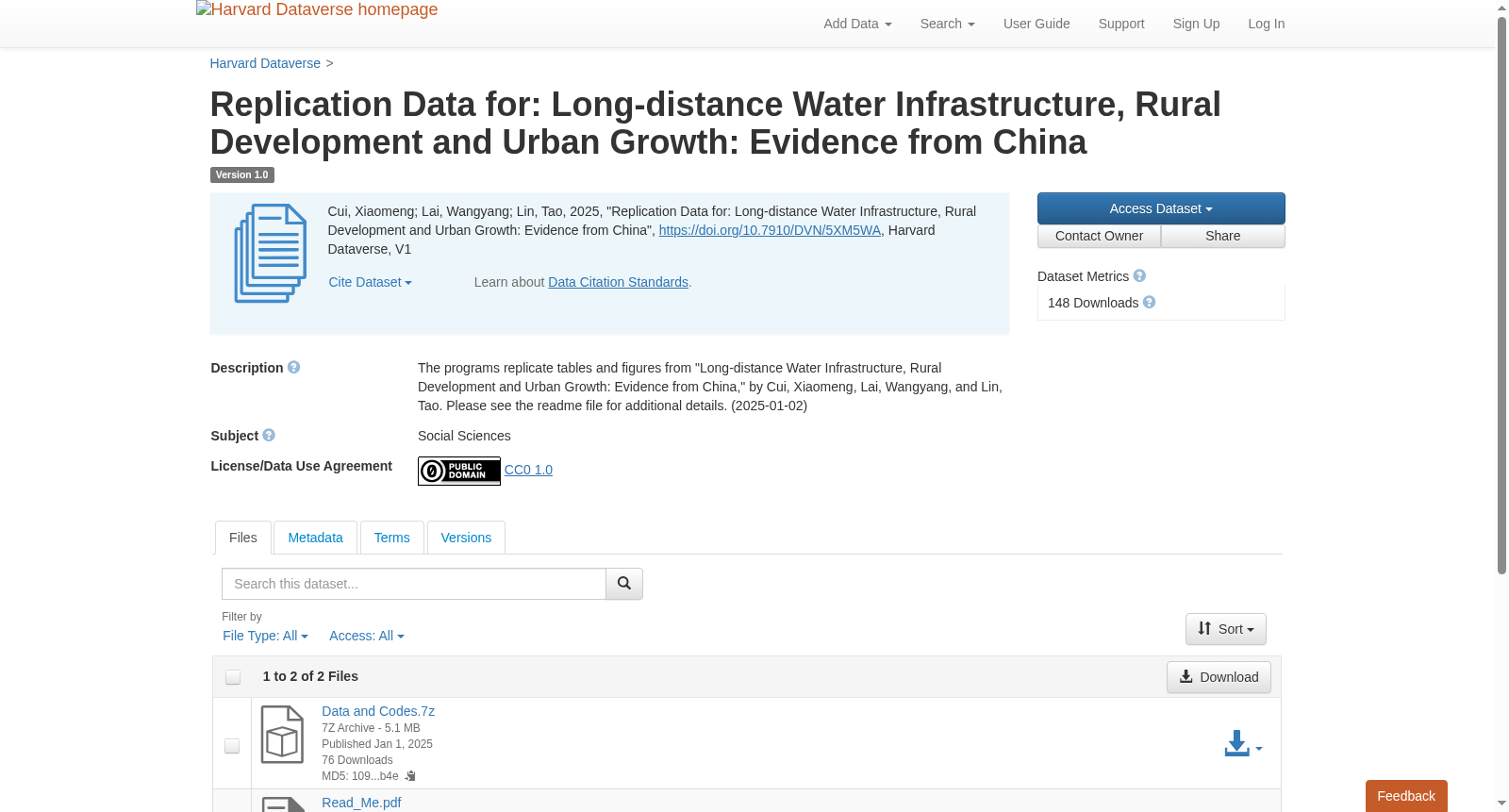Open the dataset DOI link

click(770, 230)
